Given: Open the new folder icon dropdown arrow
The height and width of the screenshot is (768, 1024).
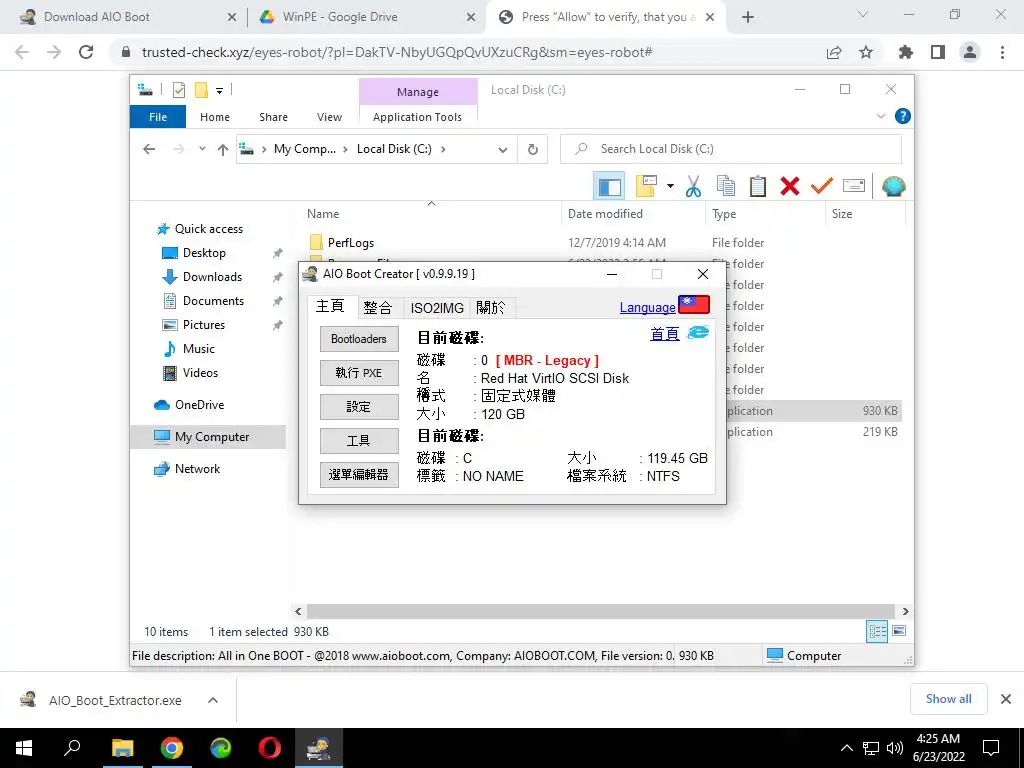Looking at the screenshot, I should click(670, 186).
